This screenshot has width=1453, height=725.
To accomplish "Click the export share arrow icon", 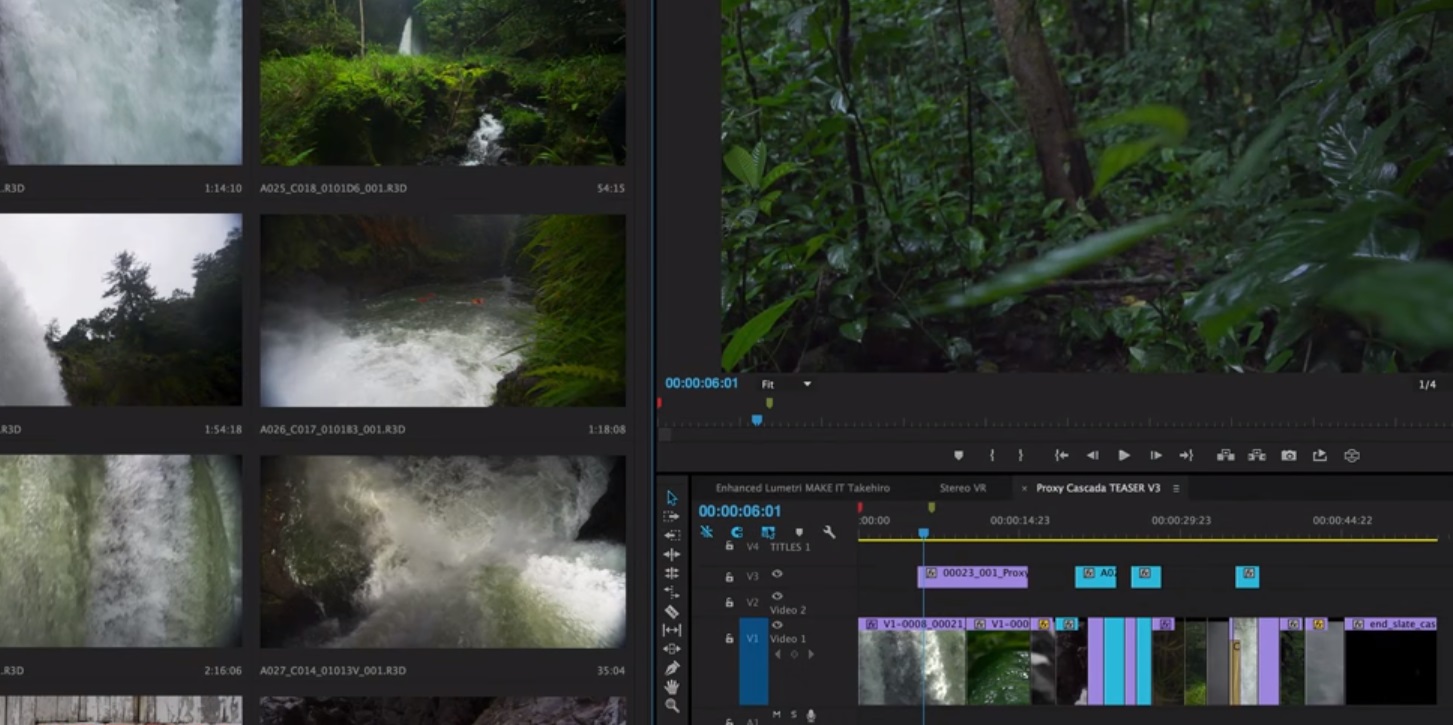I will pos(1320,455).
